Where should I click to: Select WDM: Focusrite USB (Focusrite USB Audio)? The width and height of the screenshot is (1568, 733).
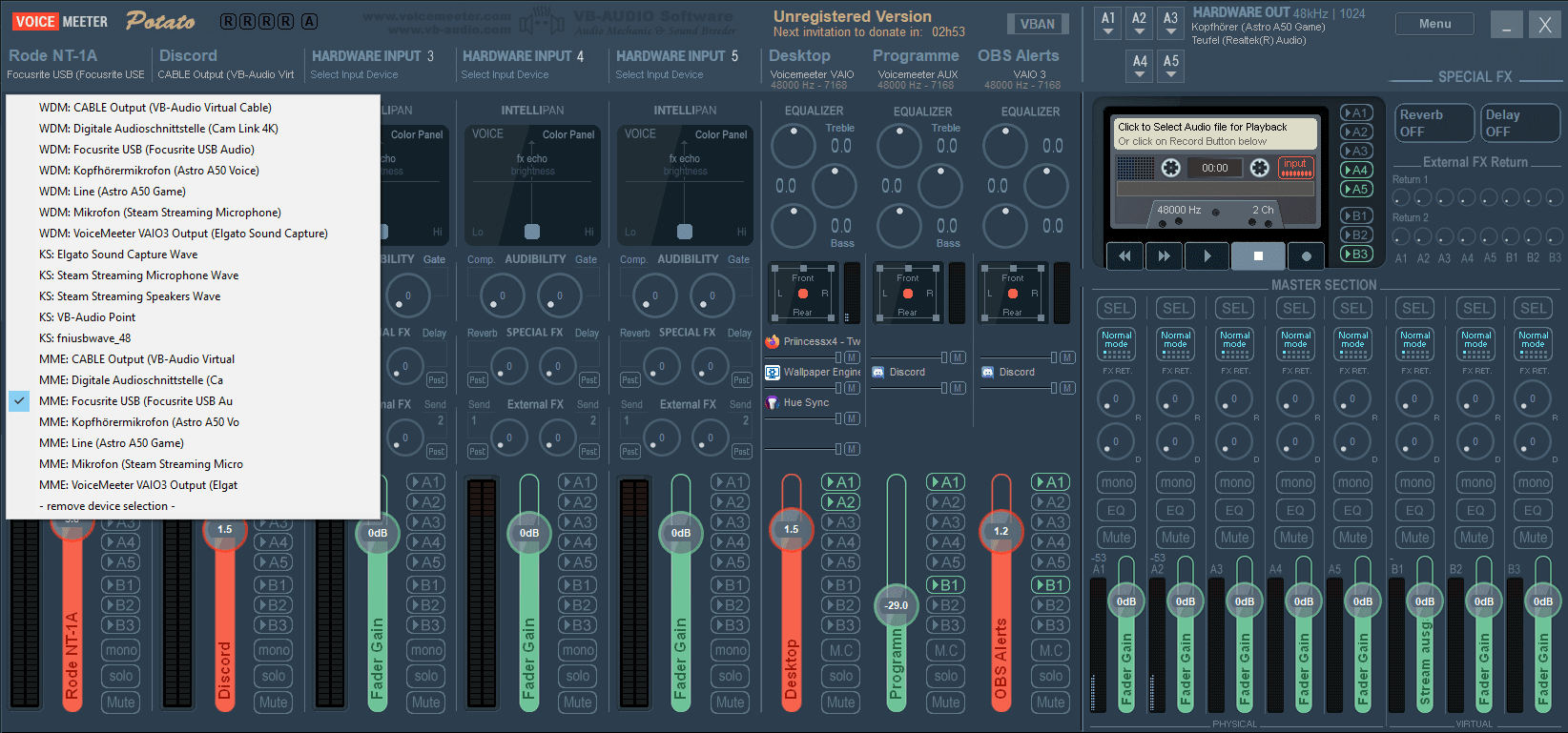point(192,150)
